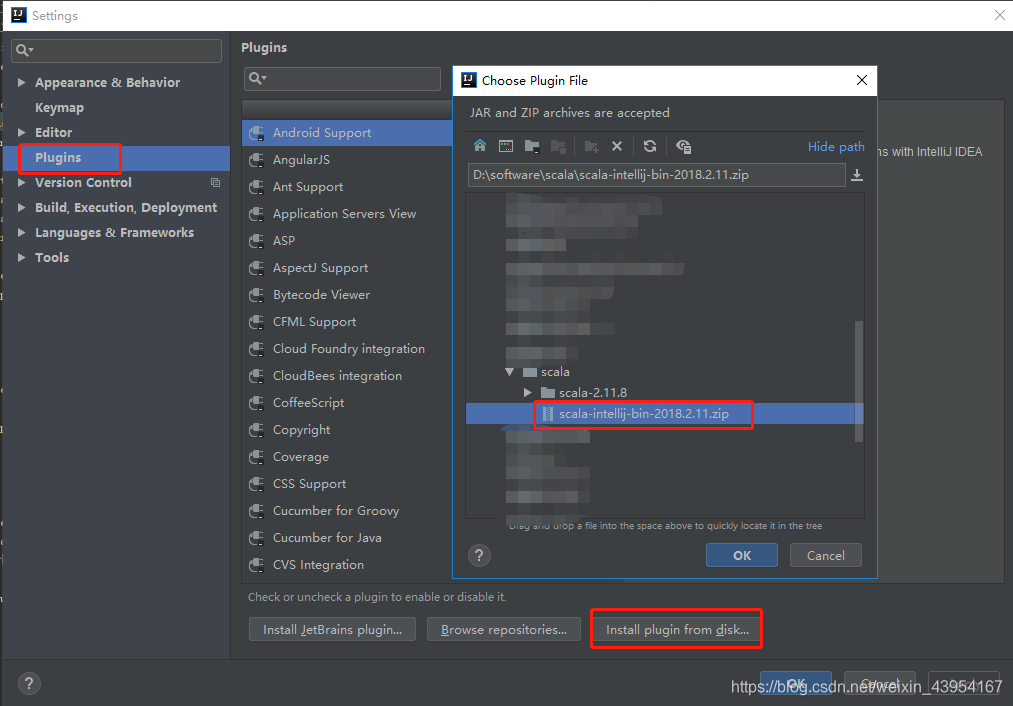Expand the Version Control settings group
Viewport: 1013px width, 706px height.
pos(21,183)
